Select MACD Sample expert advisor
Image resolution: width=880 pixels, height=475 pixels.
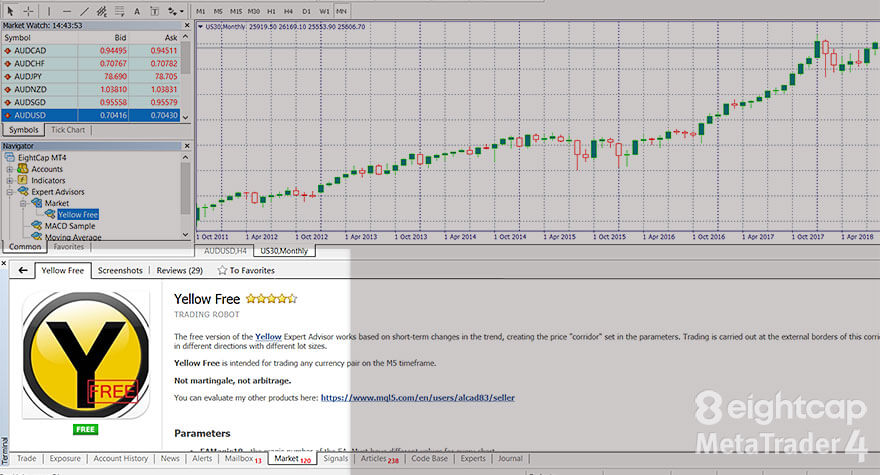point(70,226)
